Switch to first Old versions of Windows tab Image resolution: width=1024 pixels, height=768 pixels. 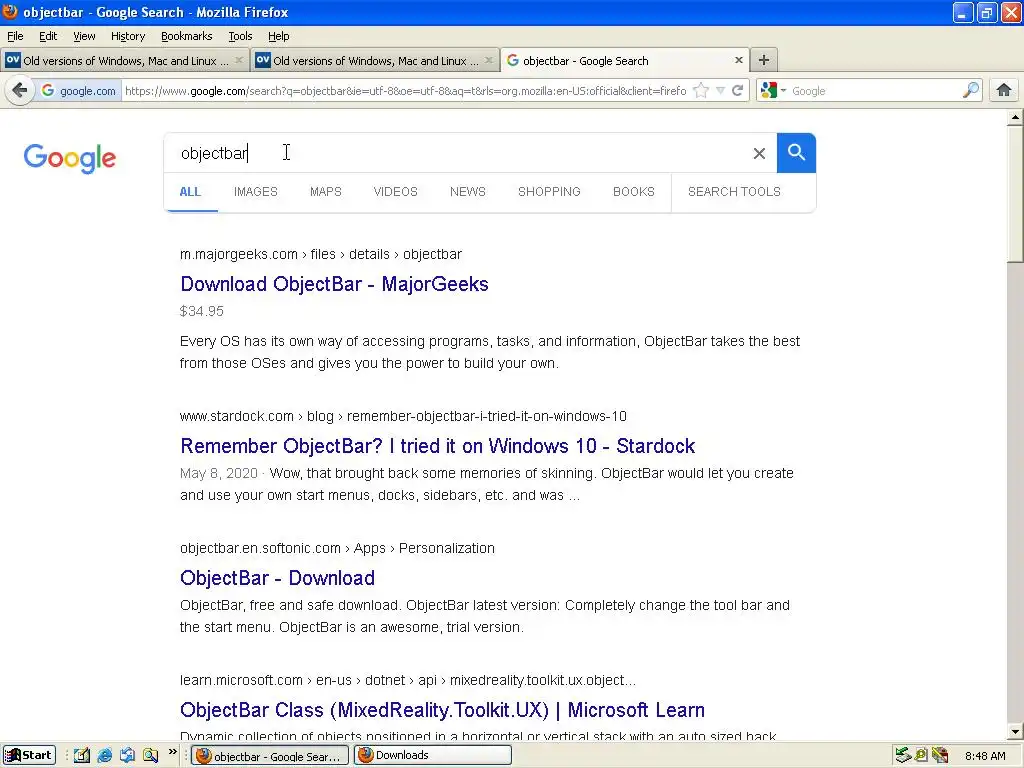[125, 60]
